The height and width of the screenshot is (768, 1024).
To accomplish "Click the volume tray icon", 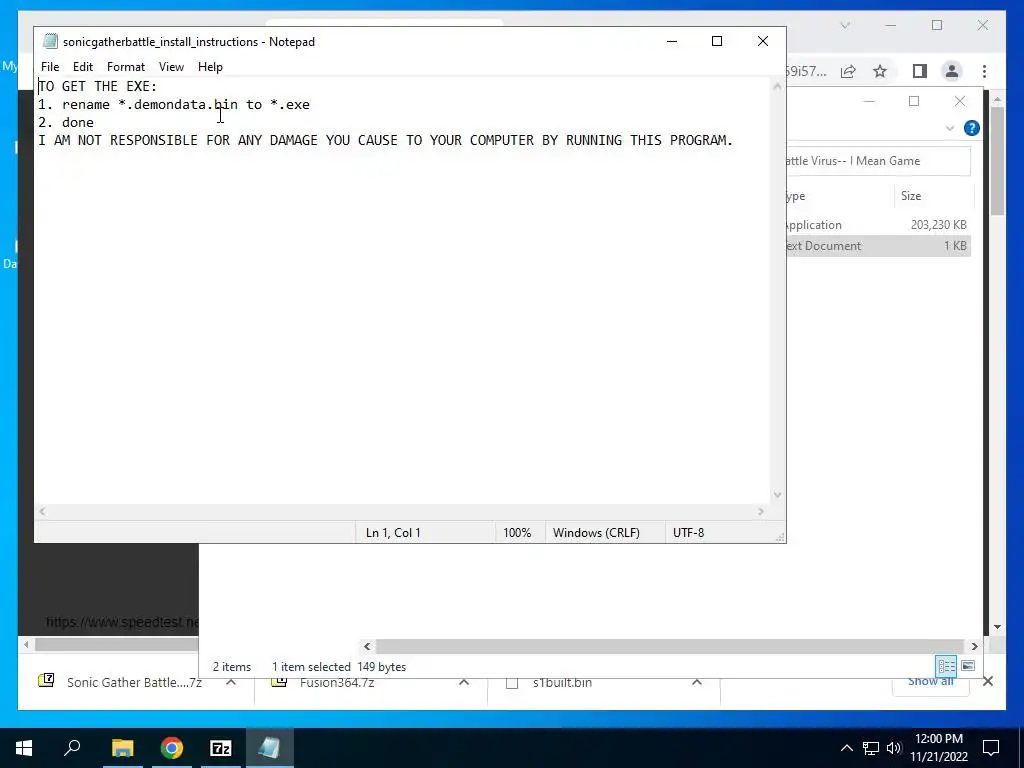I will coord(894,748).
